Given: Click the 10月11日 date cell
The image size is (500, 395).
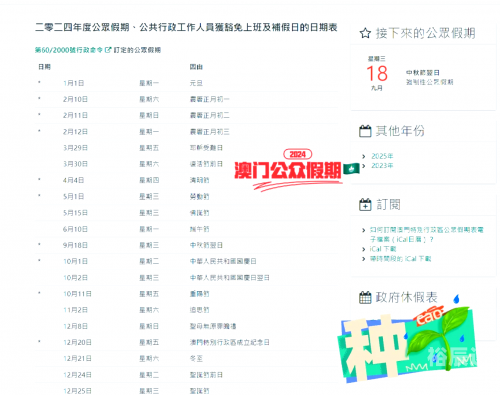Looking at the screenshot, I should [x=77, y=294].
